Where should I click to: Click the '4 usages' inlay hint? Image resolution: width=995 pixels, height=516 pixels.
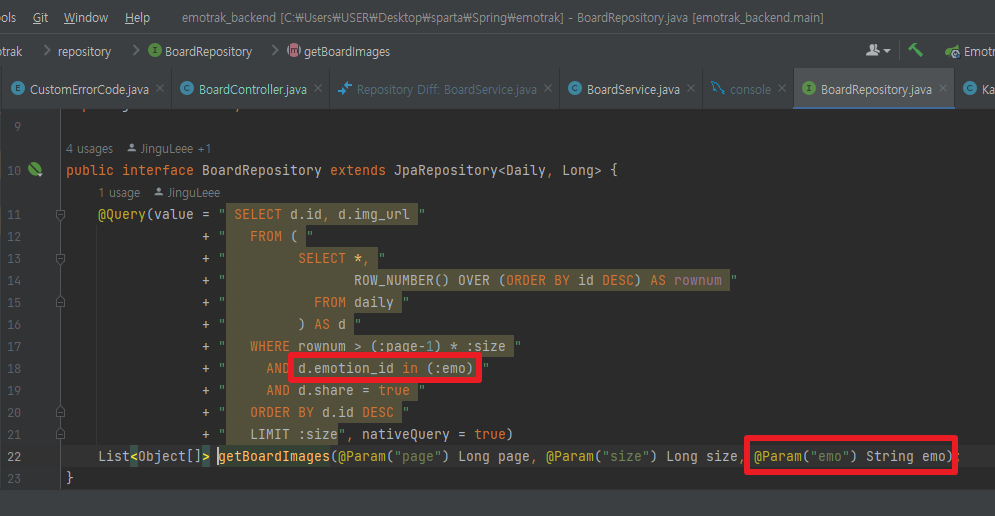(89, 149)
